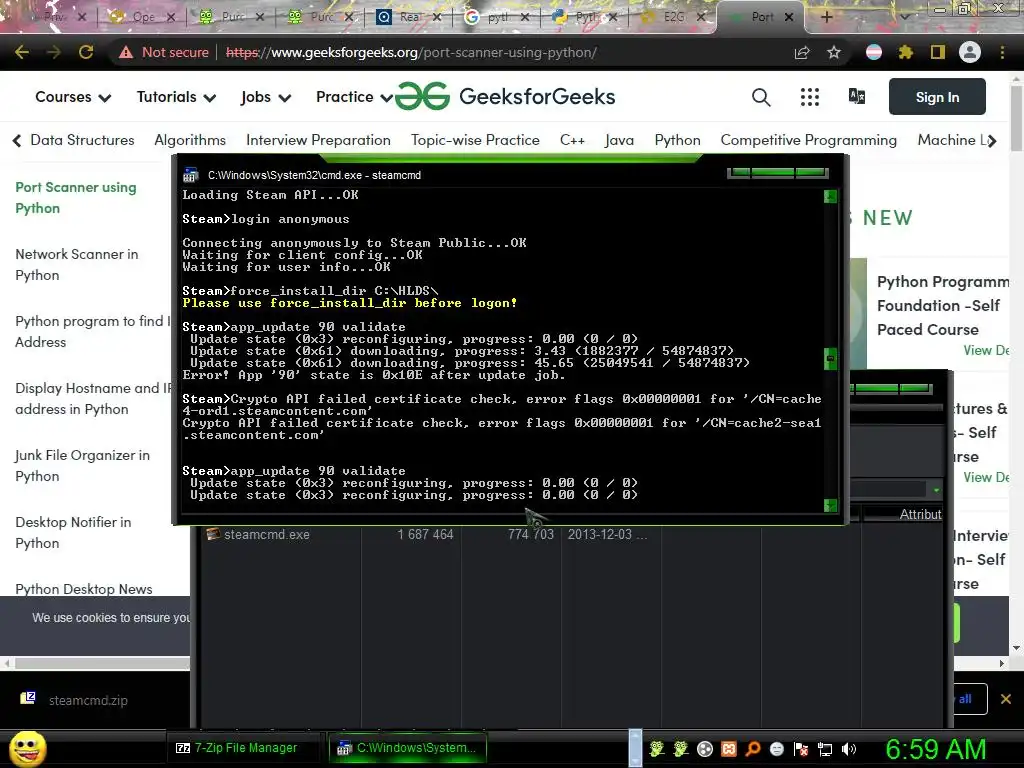This screenshot has width=1024, height=768.
Task: Open Algorithms topic
Action: [190, 140]
